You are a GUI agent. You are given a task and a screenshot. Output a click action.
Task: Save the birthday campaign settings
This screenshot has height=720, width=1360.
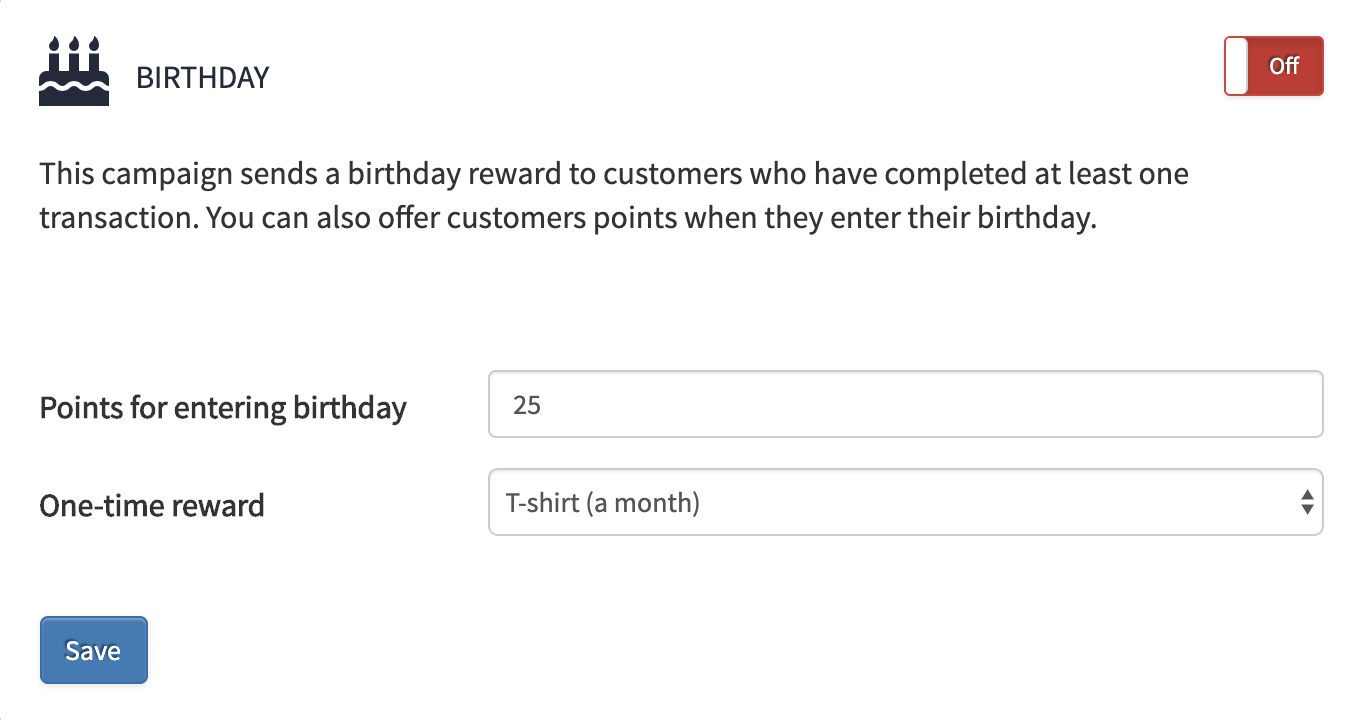click(x=94, y=650)
